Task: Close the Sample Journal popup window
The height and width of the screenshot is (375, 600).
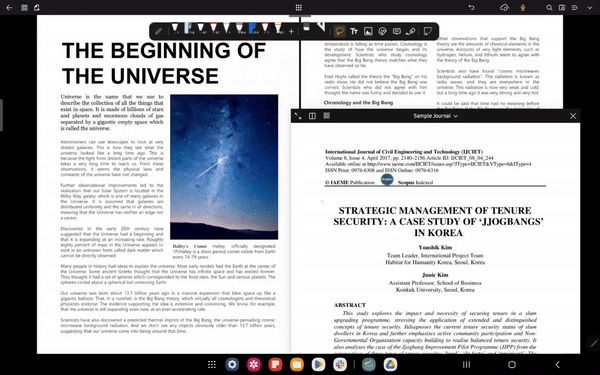Action: 573,116
